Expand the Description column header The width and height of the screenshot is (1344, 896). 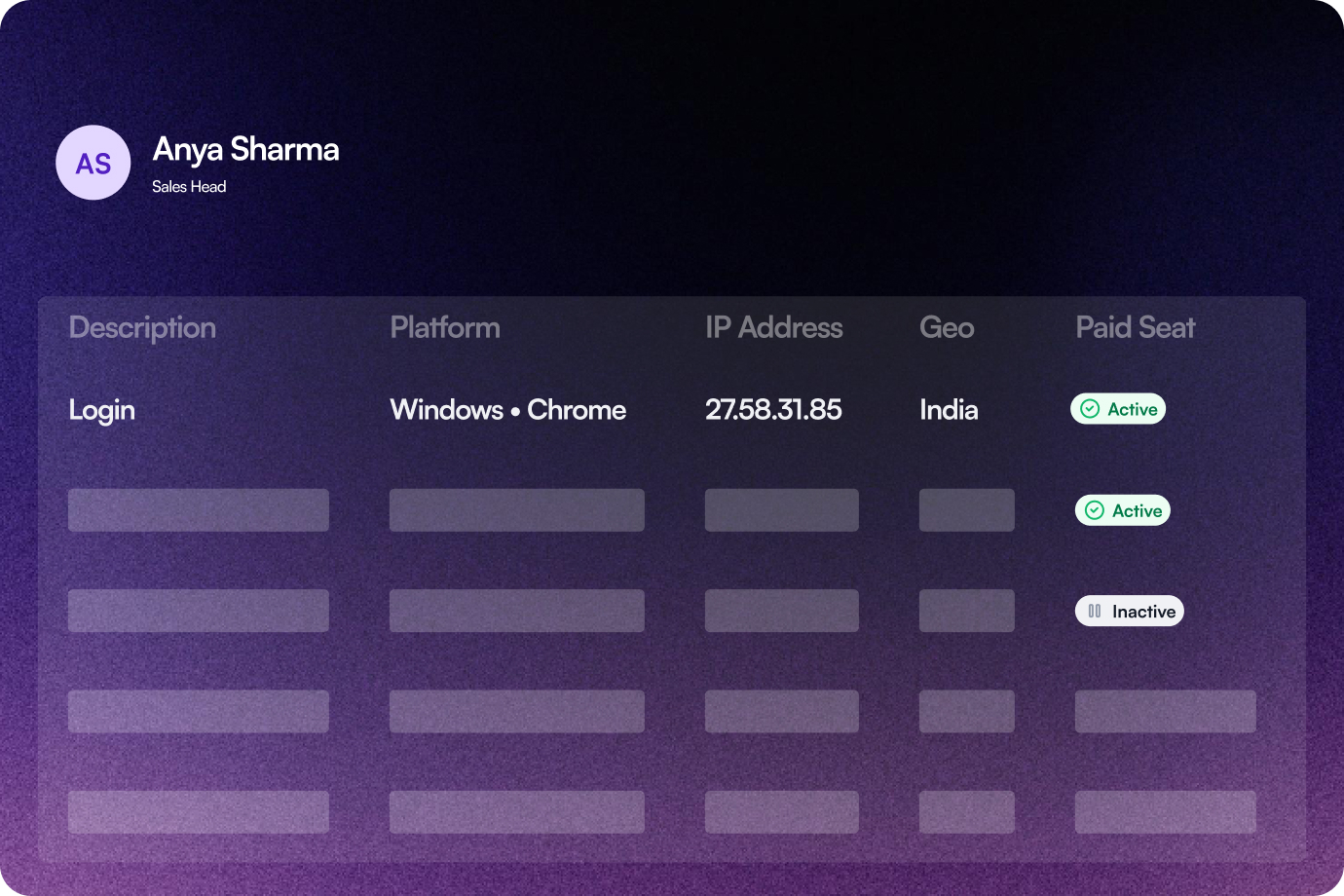[142, 328]
